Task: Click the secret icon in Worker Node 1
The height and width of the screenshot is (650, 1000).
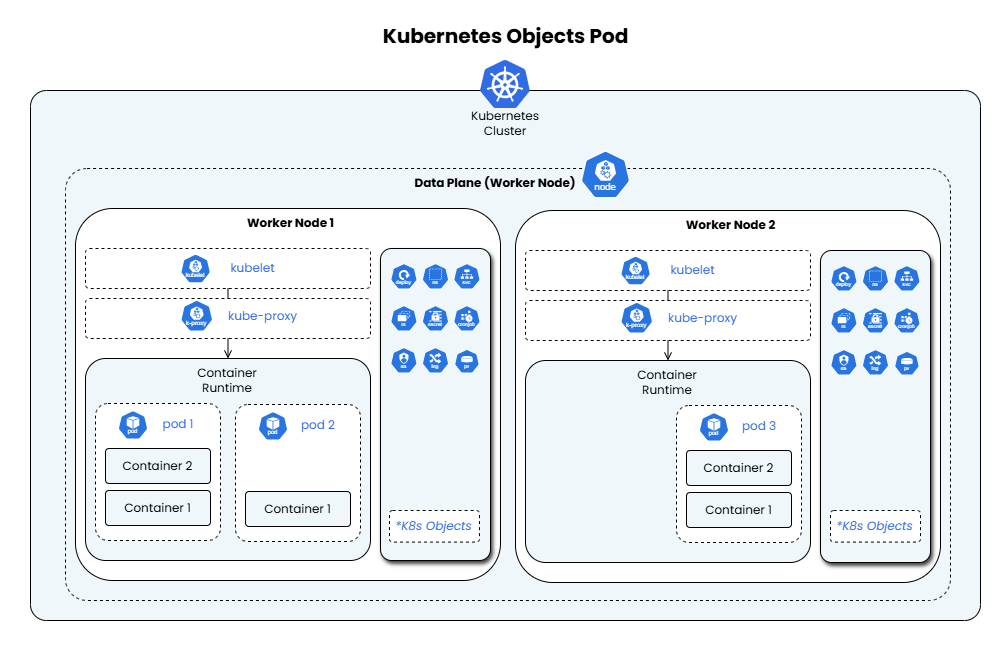Action: 435,319
